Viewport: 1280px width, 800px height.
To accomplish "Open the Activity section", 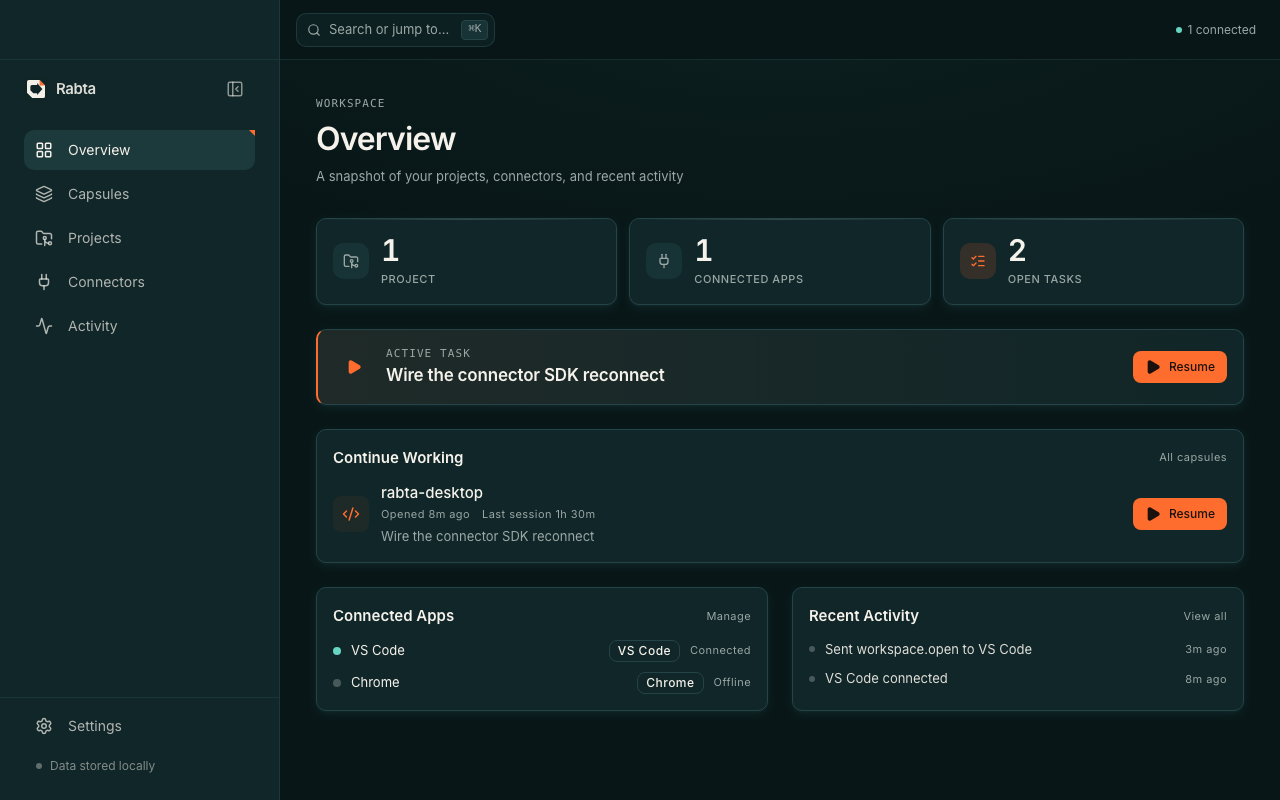I will (139, 326).
